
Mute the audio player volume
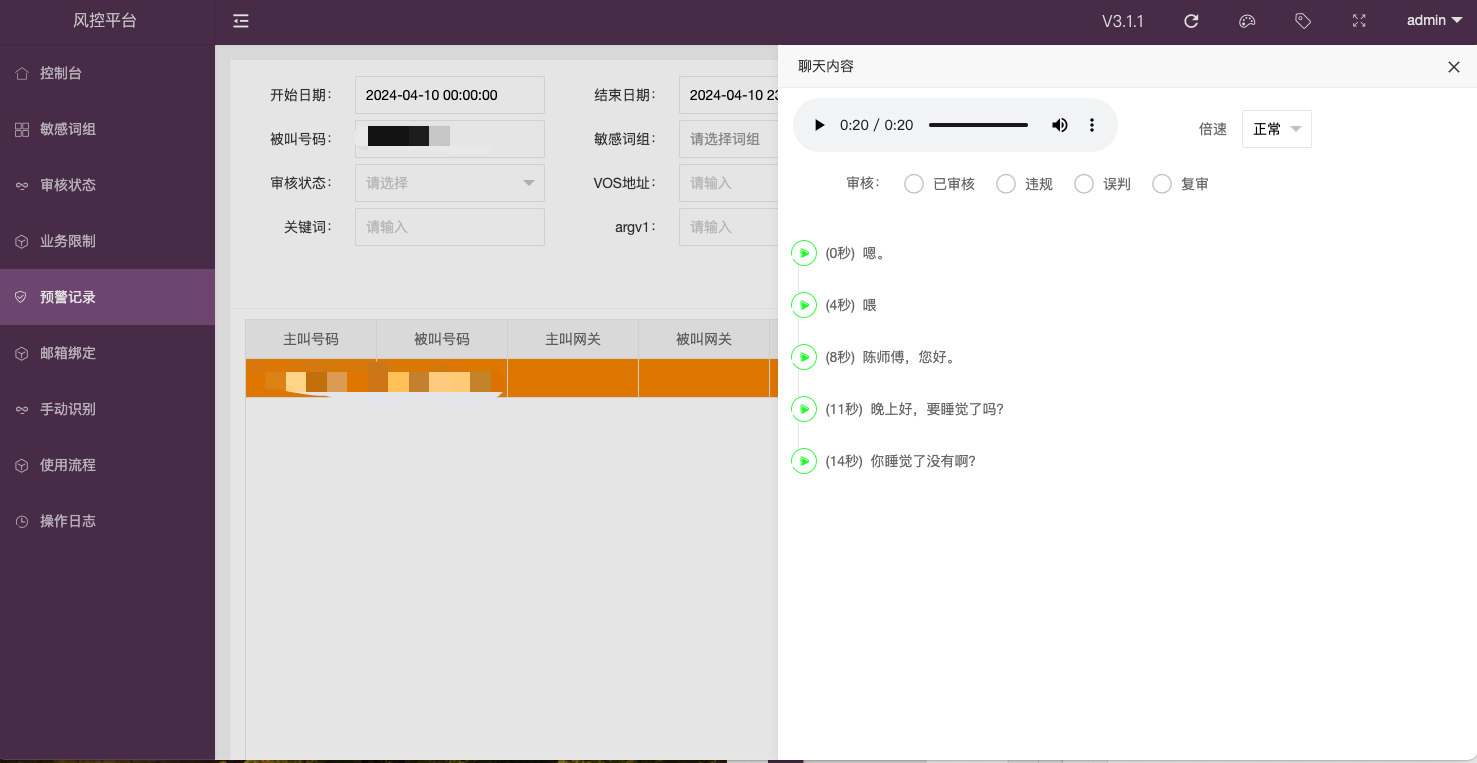pos(1060,125)
